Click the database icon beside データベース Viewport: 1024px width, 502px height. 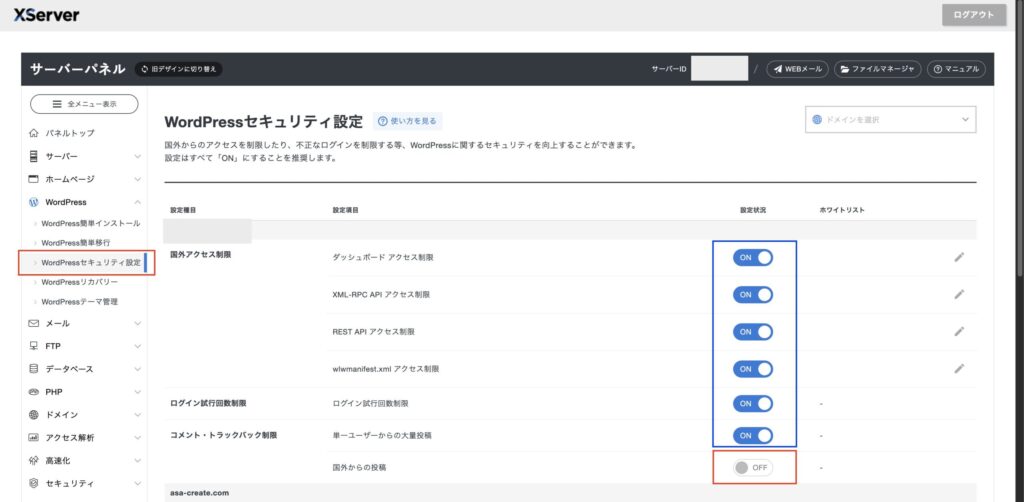[x=34, y=369]
